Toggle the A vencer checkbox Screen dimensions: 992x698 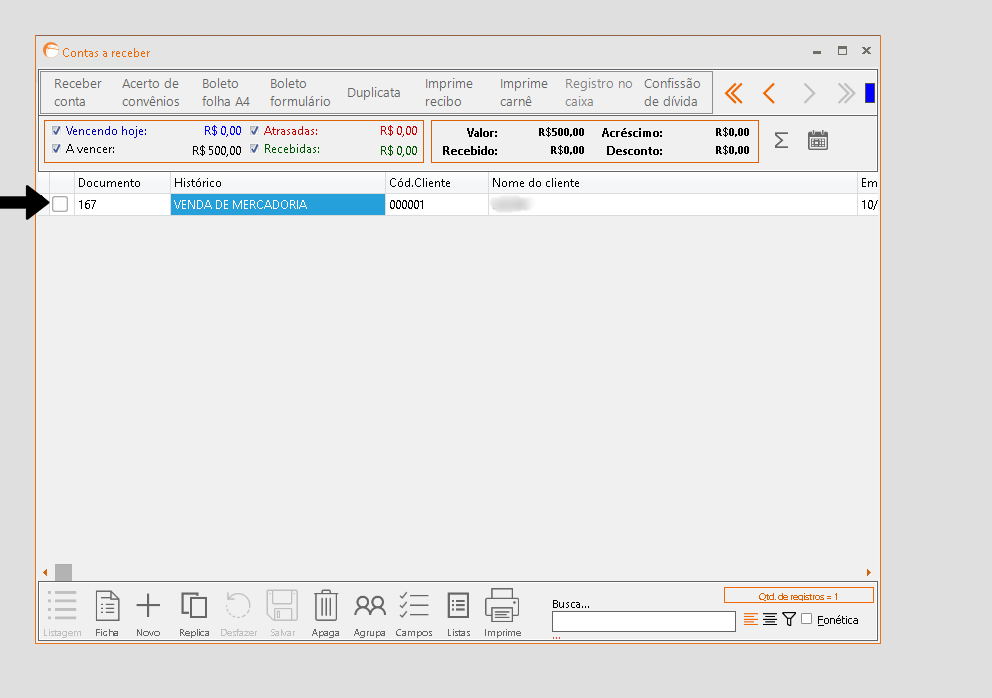pos(56,149)
